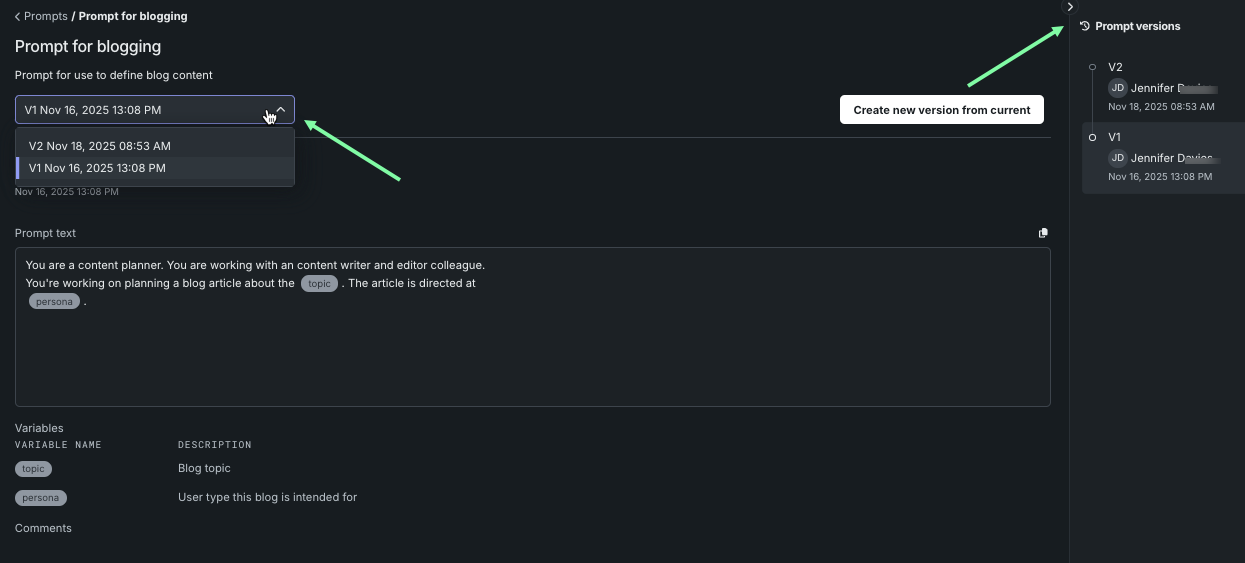Click the V2 timeline circle marker
This screenshot has height=563, width=1245.
pyautogui.click(x=1092, y=67)
